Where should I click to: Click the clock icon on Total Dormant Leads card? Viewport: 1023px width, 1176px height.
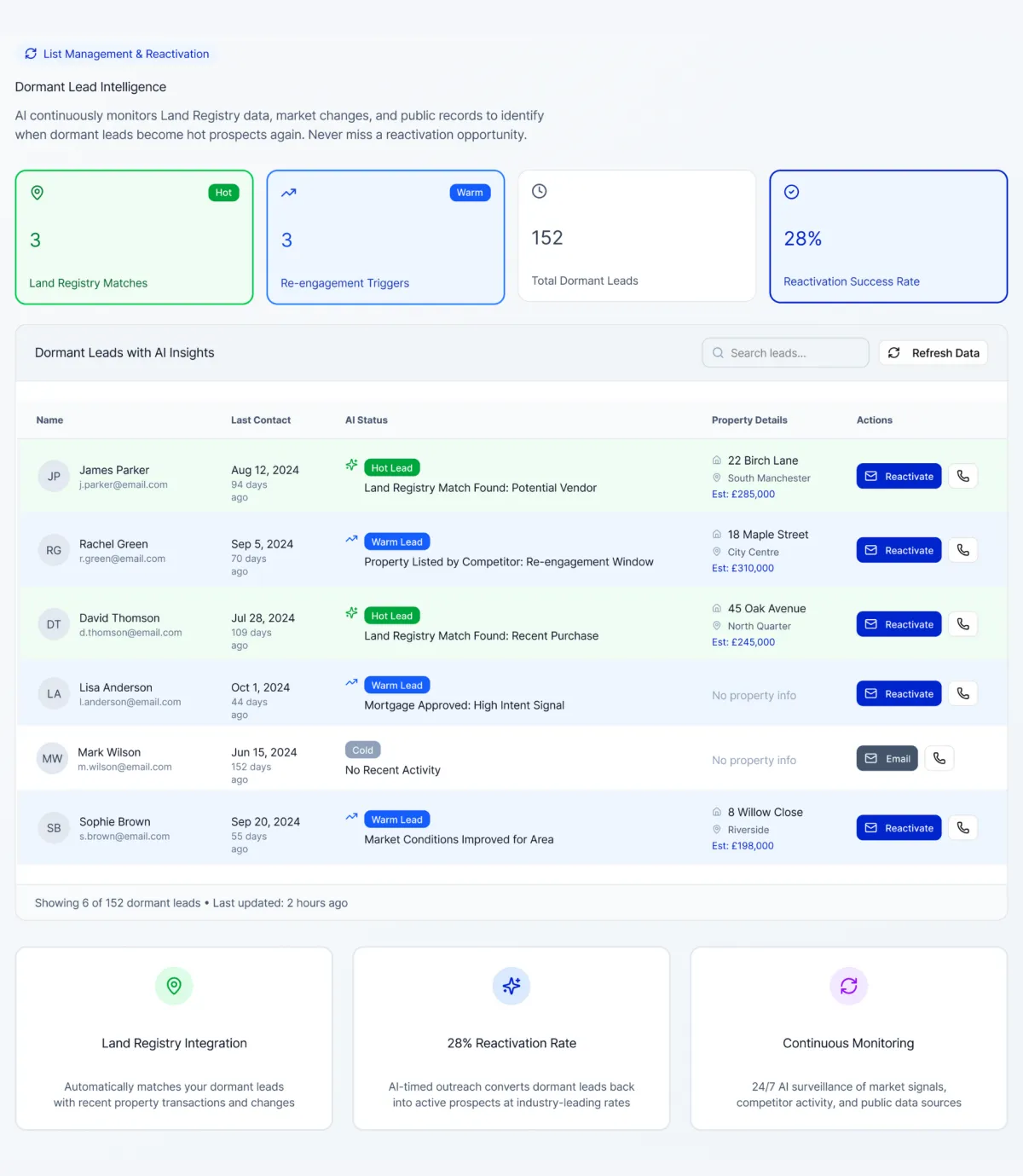click(x=539, y=191)
